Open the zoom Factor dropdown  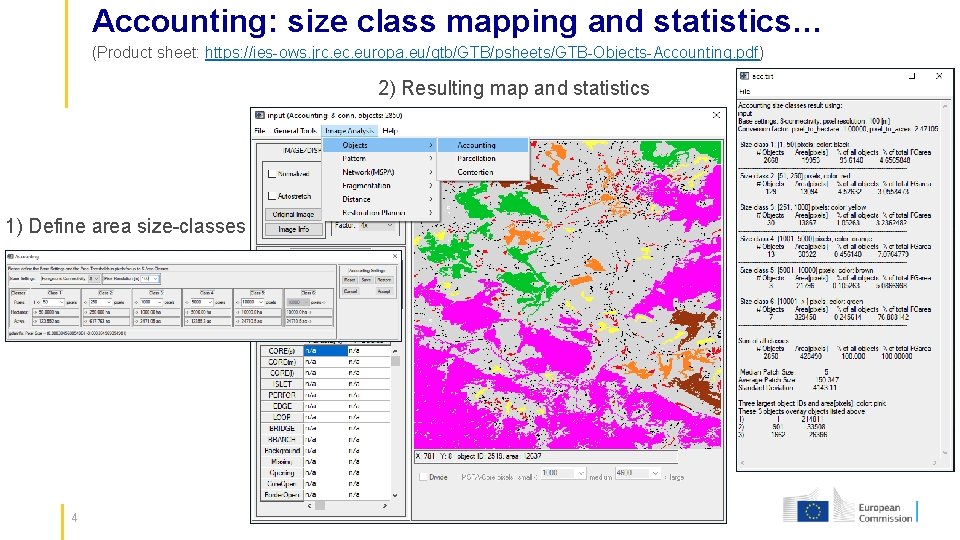[x=378, y=225]
